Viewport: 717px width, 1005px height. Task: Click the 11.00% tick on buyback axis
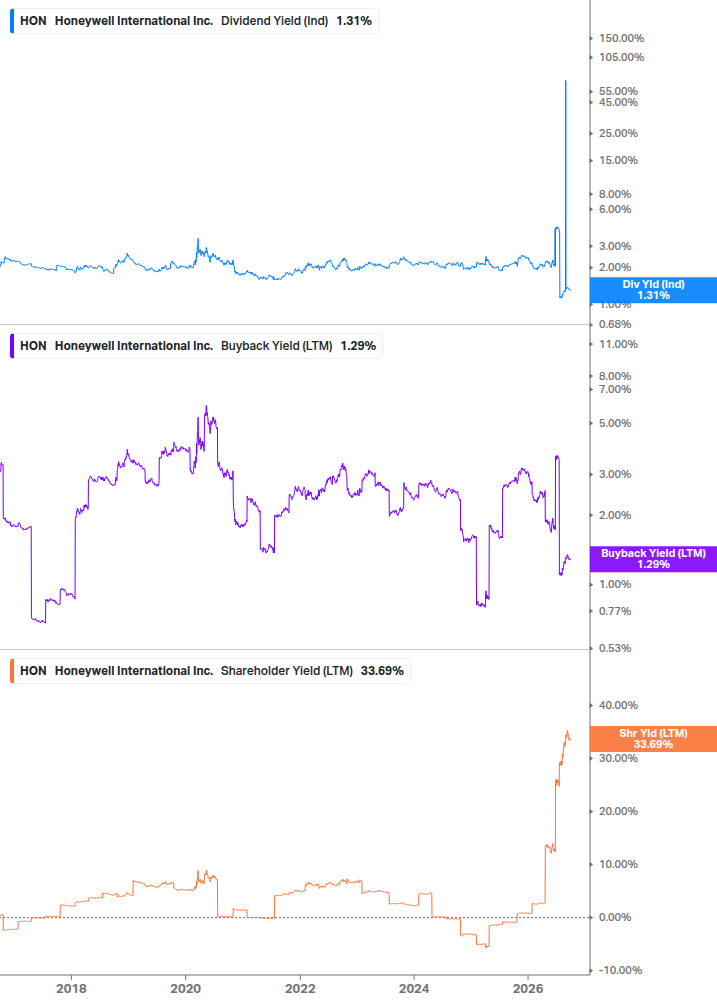[x=618, y=344]
